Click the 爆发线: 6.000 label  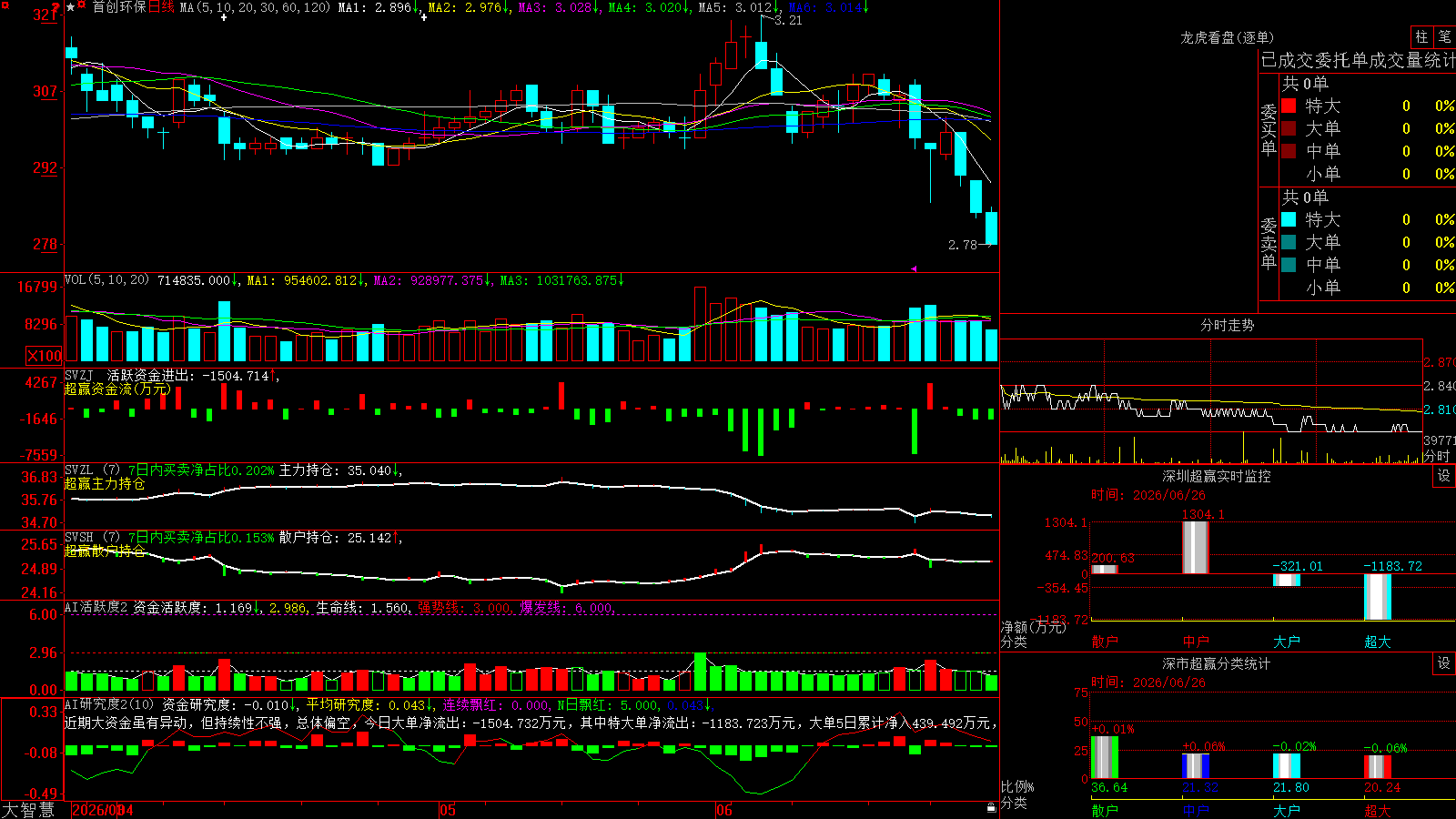point(567,608)
